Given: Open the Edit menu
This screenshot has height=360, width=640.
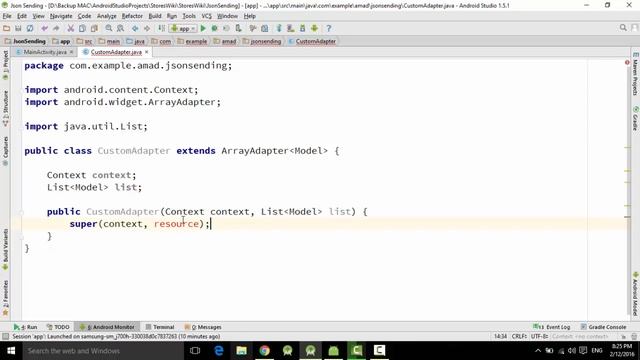Looking at the screenshot, I should coord(22,16).
